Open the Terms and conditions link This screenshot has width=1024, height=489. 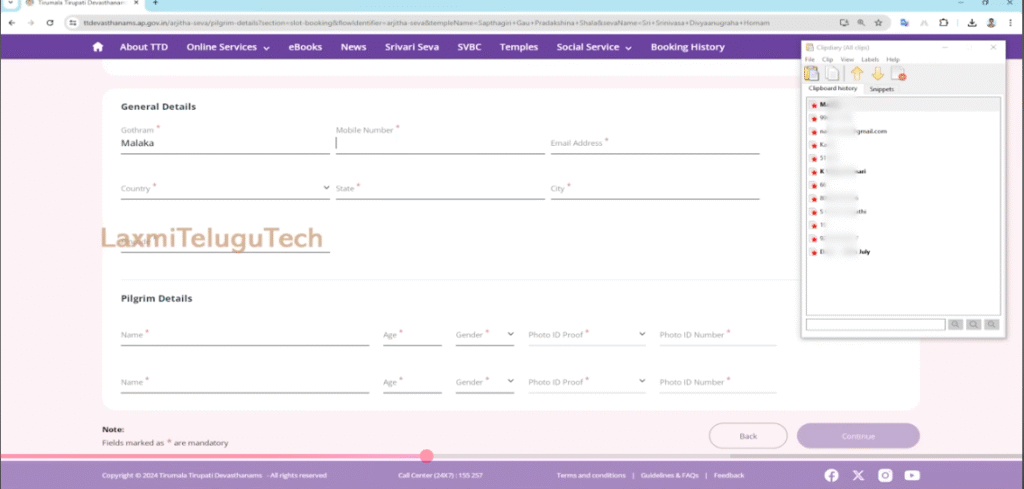point(591,475)
